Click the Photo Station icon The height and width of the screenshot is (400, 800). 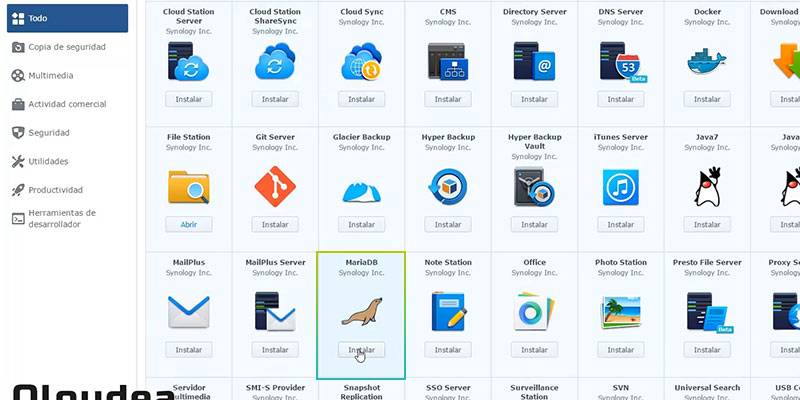click(620, 312)
